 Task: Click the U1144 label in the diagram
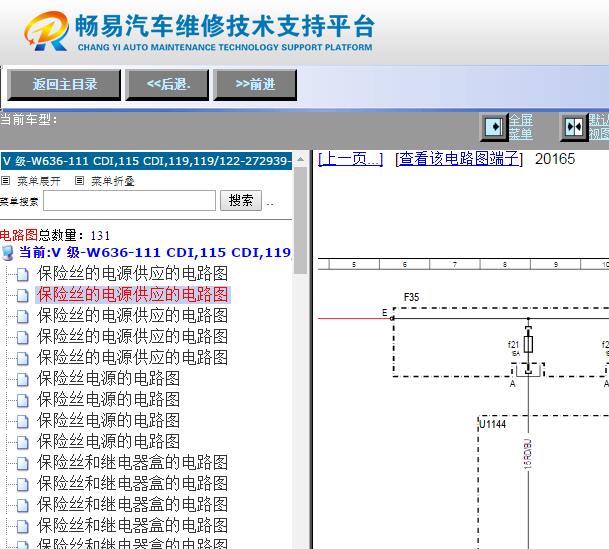click(492, 424)
